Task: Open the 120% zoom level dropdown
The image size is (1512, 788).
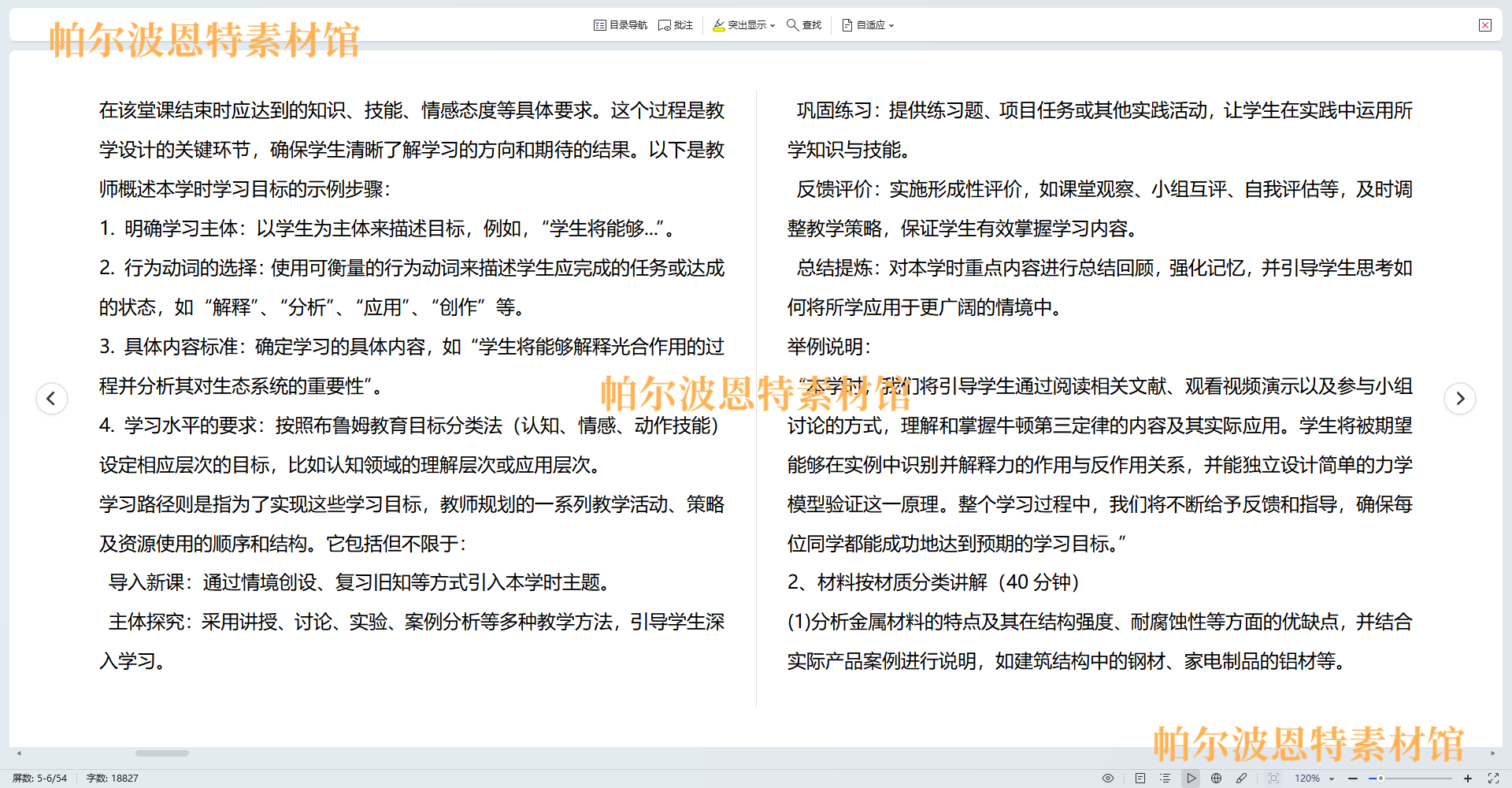Action: [x=1314, y=778]
